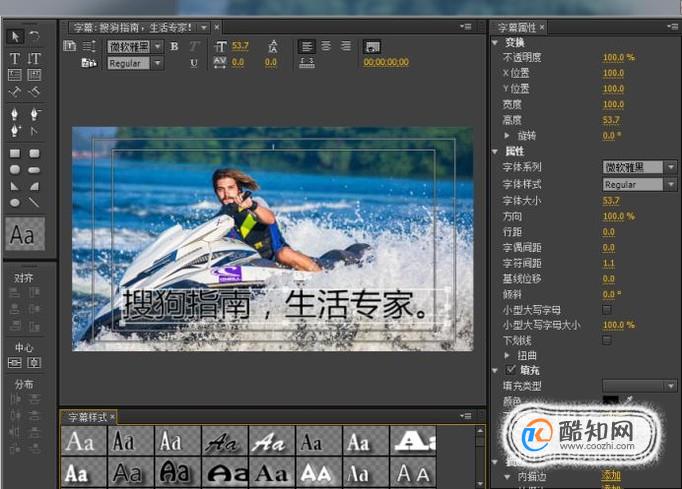Toggle Show Background Video
Viewport: 682px width, 489px height.
coord(372,47)
